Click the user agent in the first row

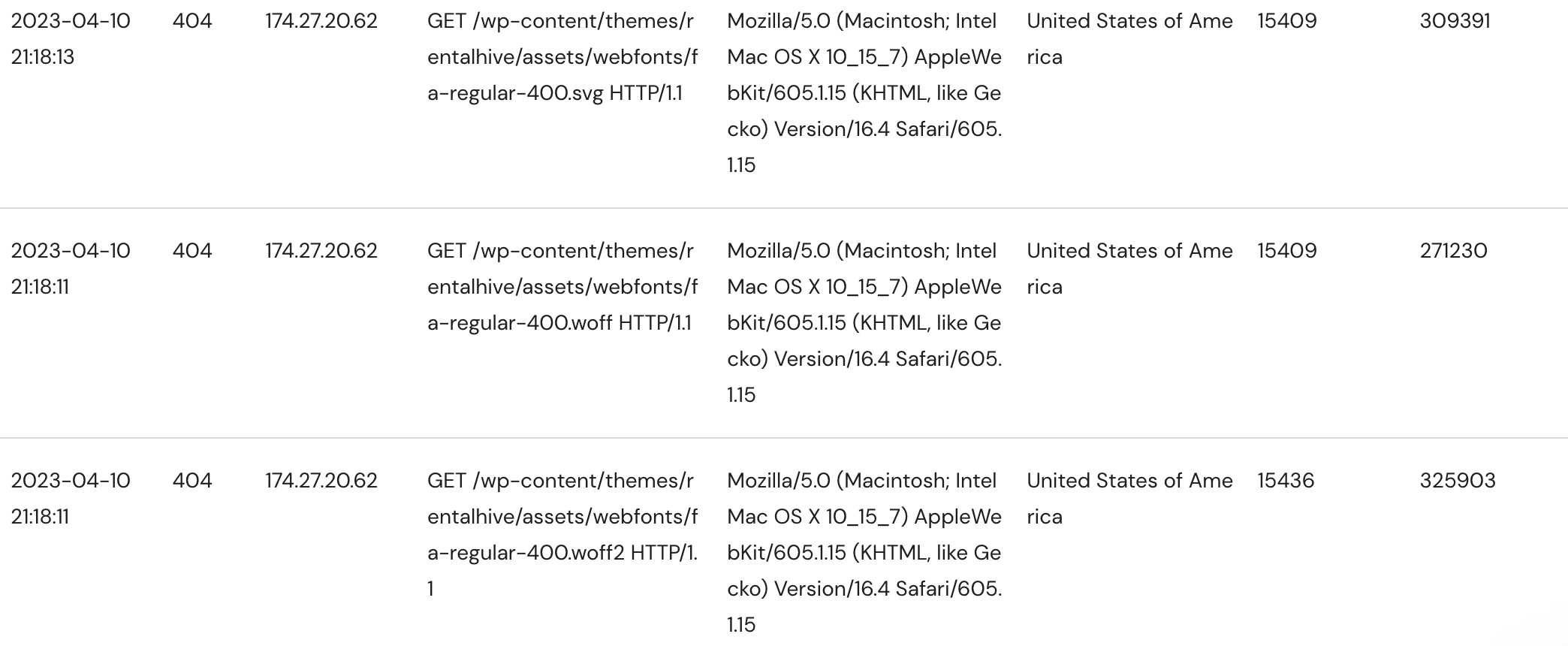[x=864, y=93]
